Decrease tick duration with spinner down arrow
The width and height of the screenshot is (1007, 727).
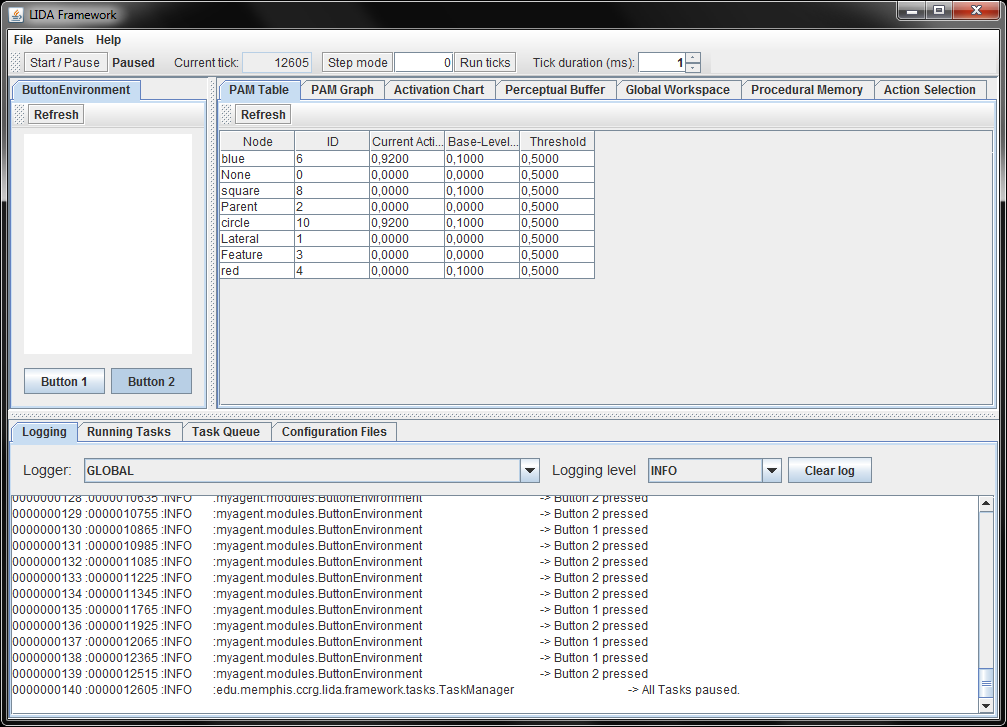click(693, 68)
